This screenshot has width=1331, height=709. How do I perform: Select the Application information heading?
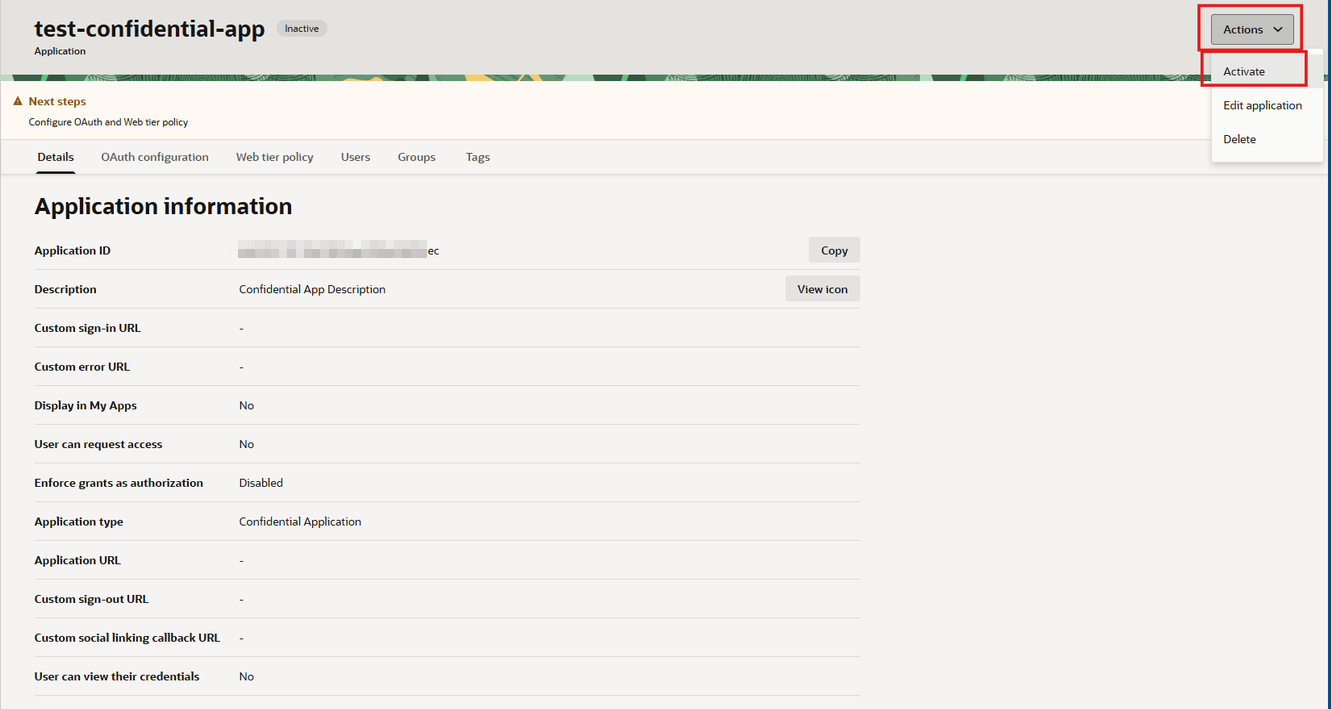pyautogui.click(x=163, y=206)
